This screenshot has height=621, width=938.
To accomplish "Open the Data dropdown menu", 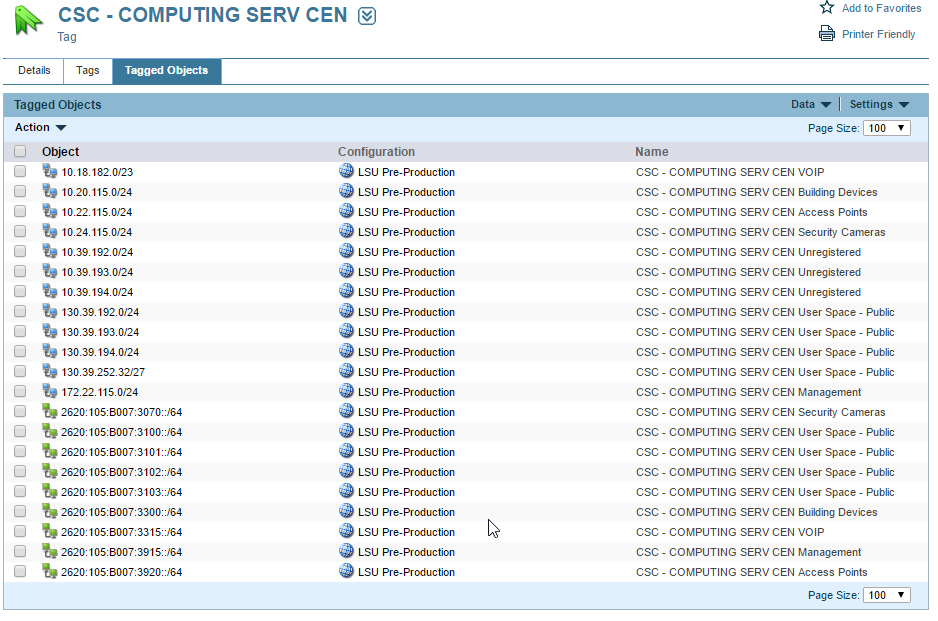I will (x=811, y=104).
